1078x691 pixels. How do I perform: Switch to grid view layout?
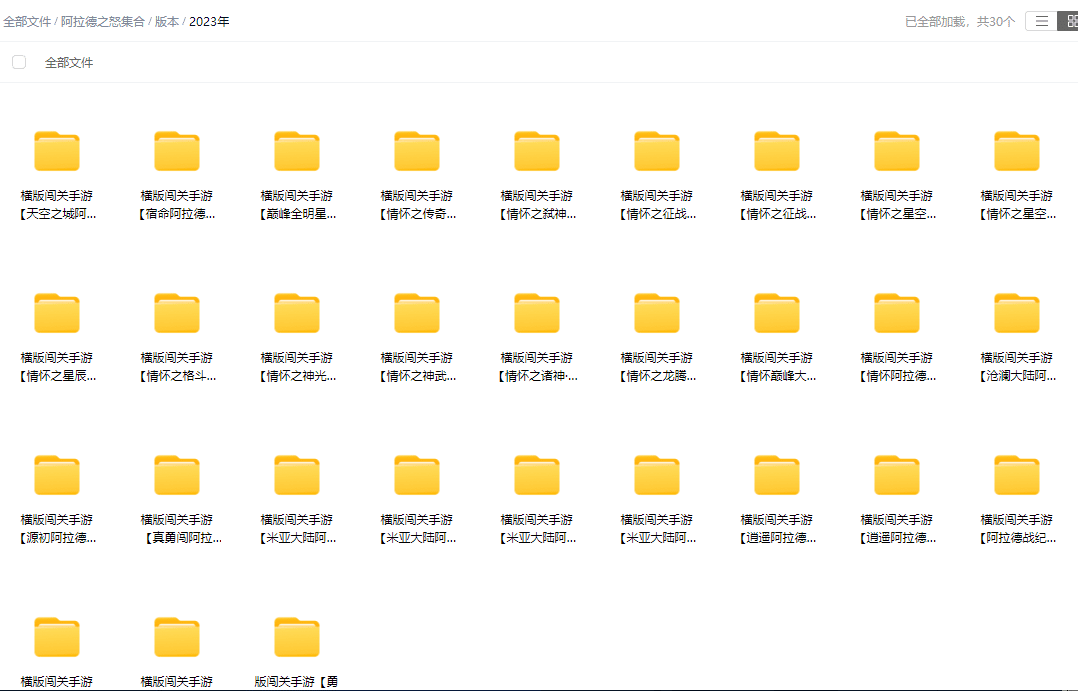(x=1070, y=21)
